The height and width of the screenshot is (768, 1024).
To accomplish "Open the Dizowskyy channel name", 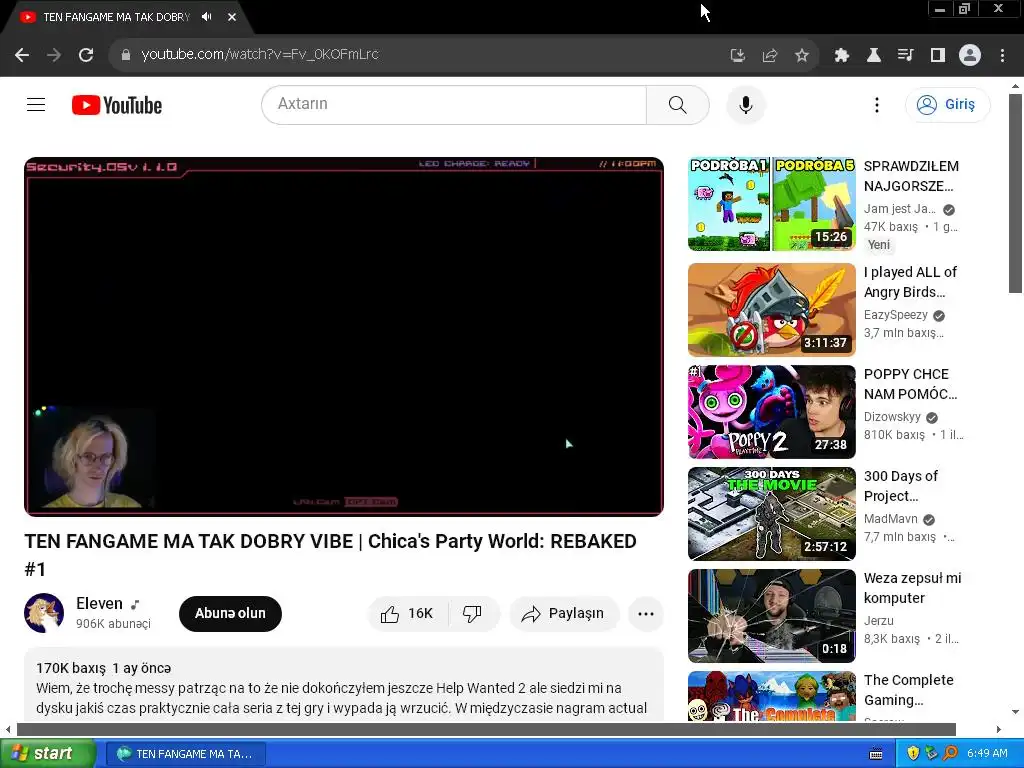I will (x=892, y=417).
